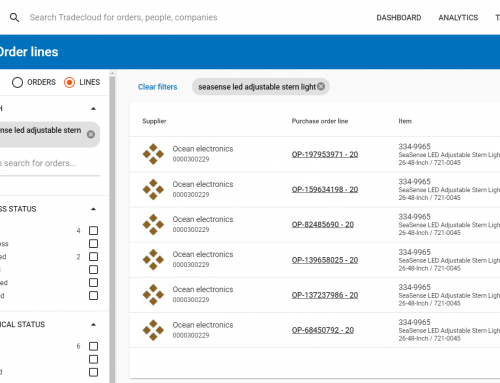500x383 pixels.
Task: Click the Item column header
Action: click(x=405, y=121)
